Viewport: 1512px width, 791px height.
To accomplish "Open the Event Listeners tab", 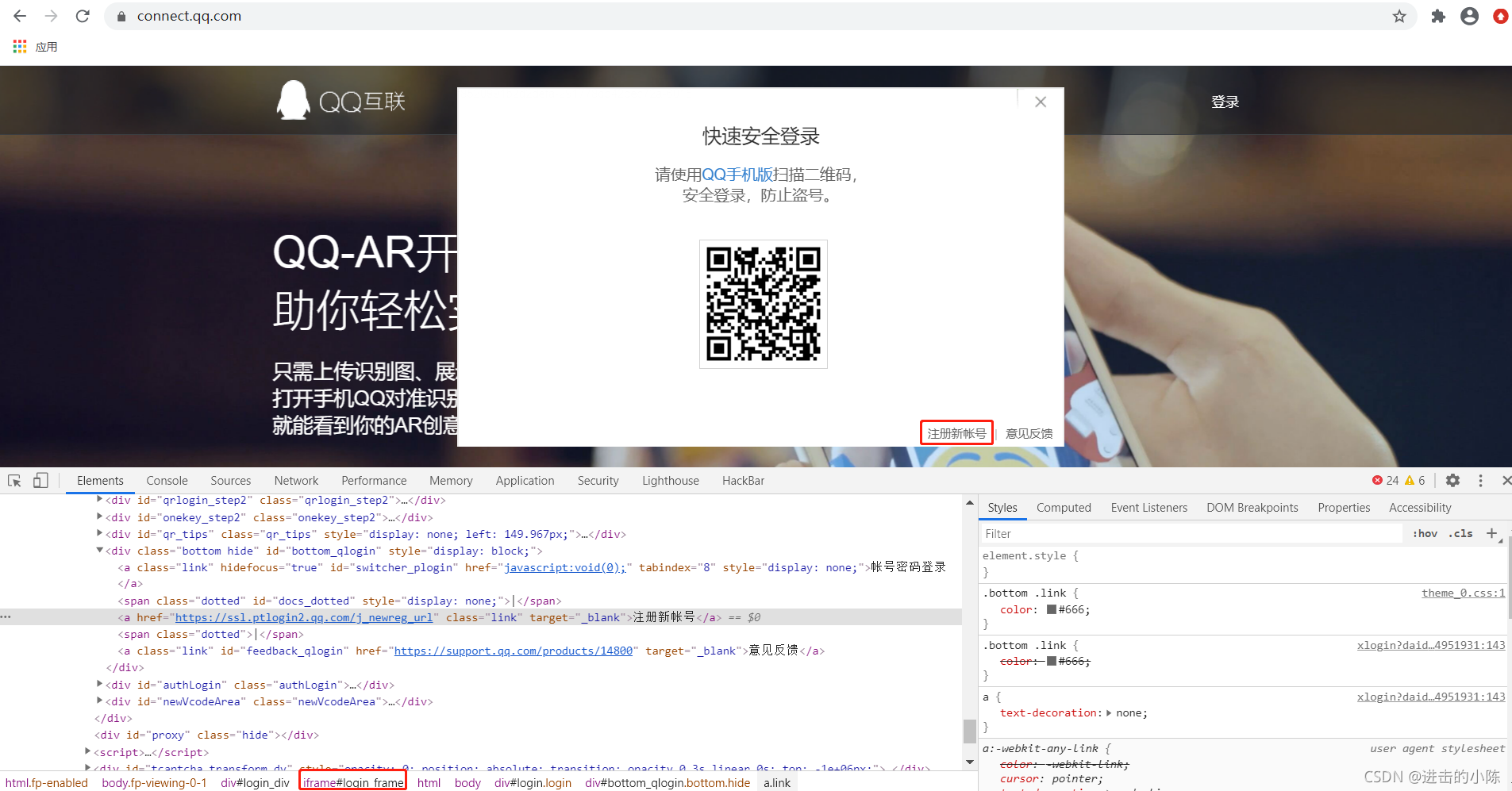I will [x=1148, y=507].
